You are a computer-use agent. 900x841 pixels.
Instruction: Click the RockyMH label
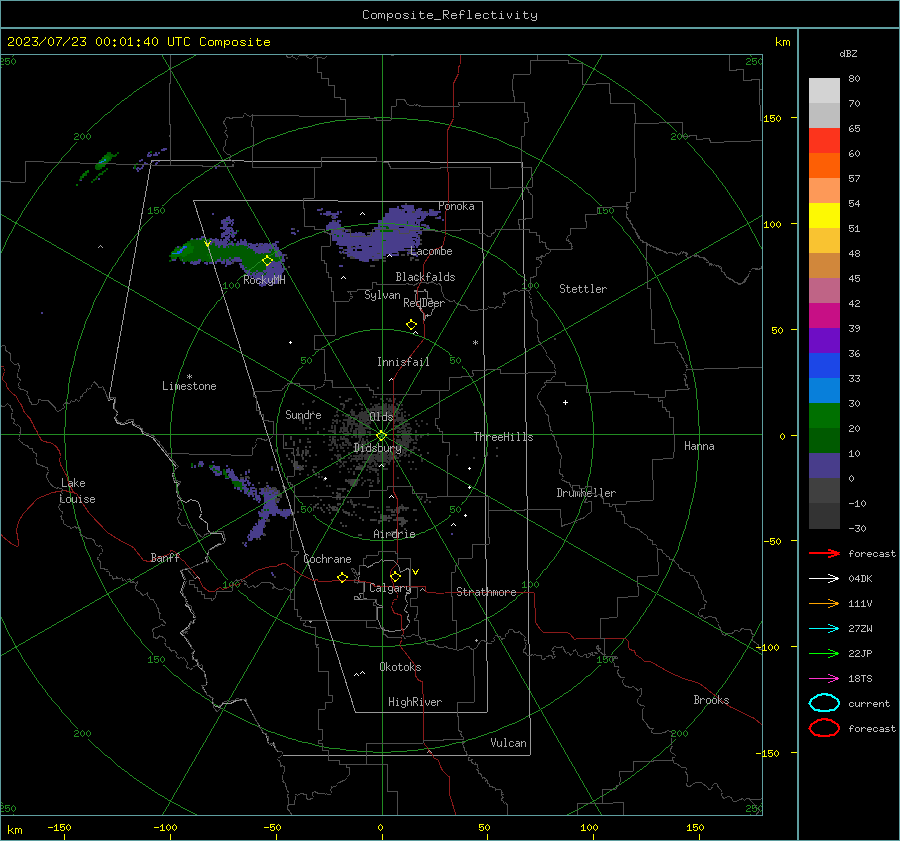pyautogui.click(x=264, y=280)
